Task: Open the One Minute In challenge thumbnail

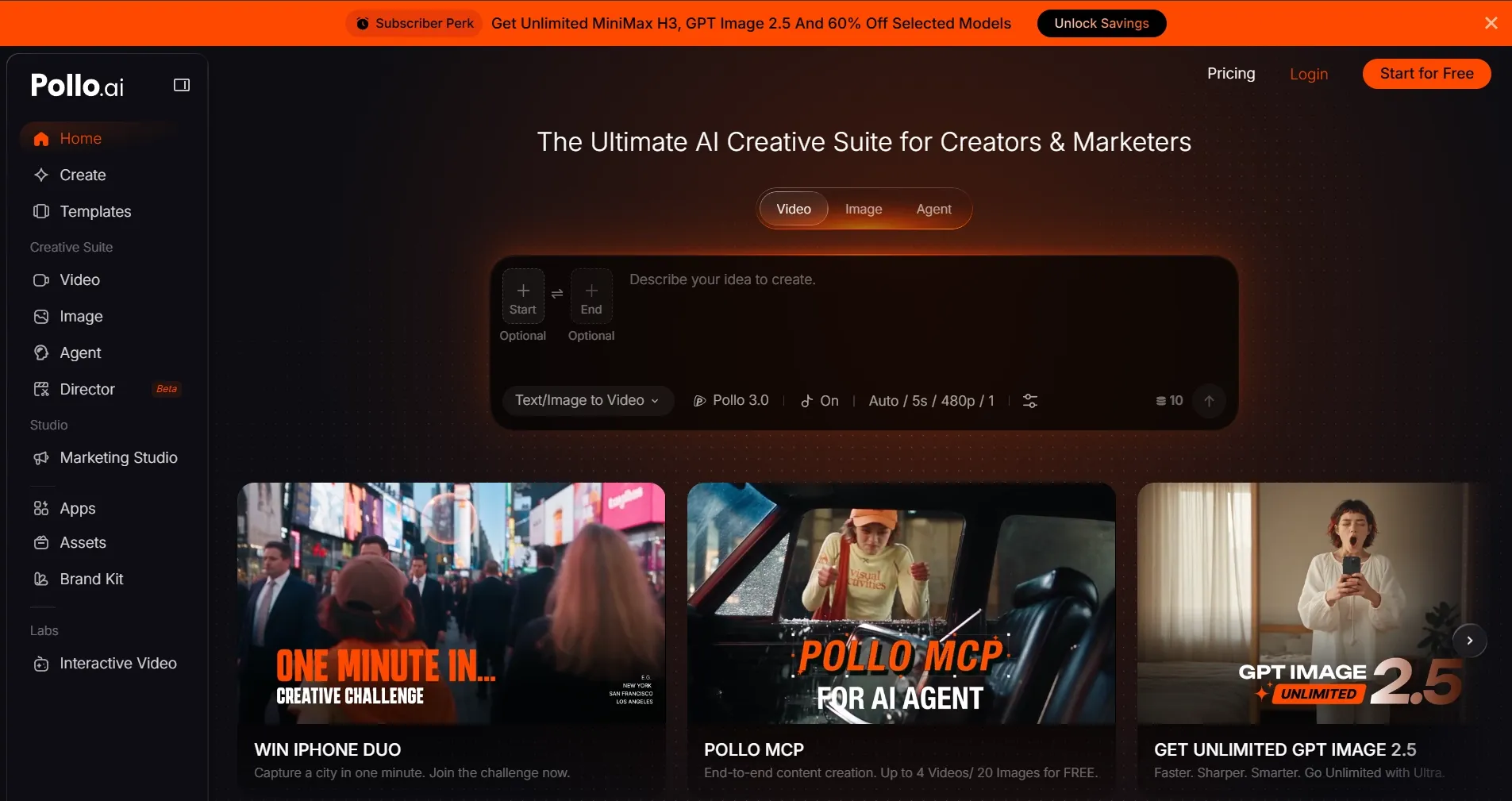Action: 451,603
